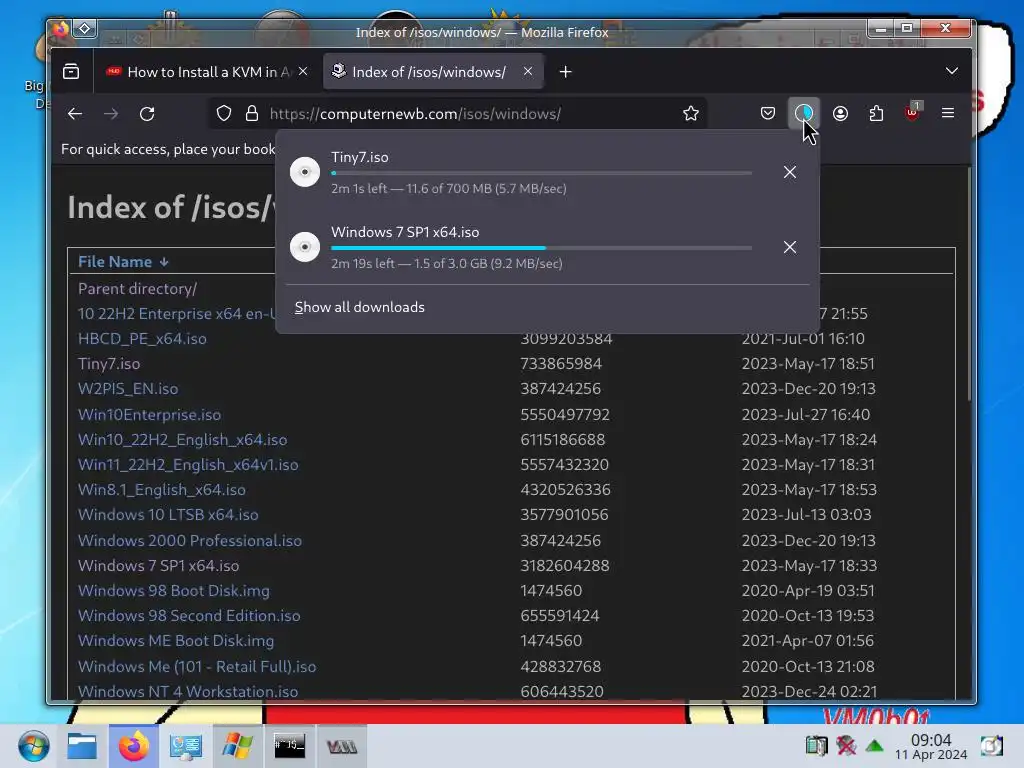Open Firefox application hamburger menu

click(x=948, y=114)
